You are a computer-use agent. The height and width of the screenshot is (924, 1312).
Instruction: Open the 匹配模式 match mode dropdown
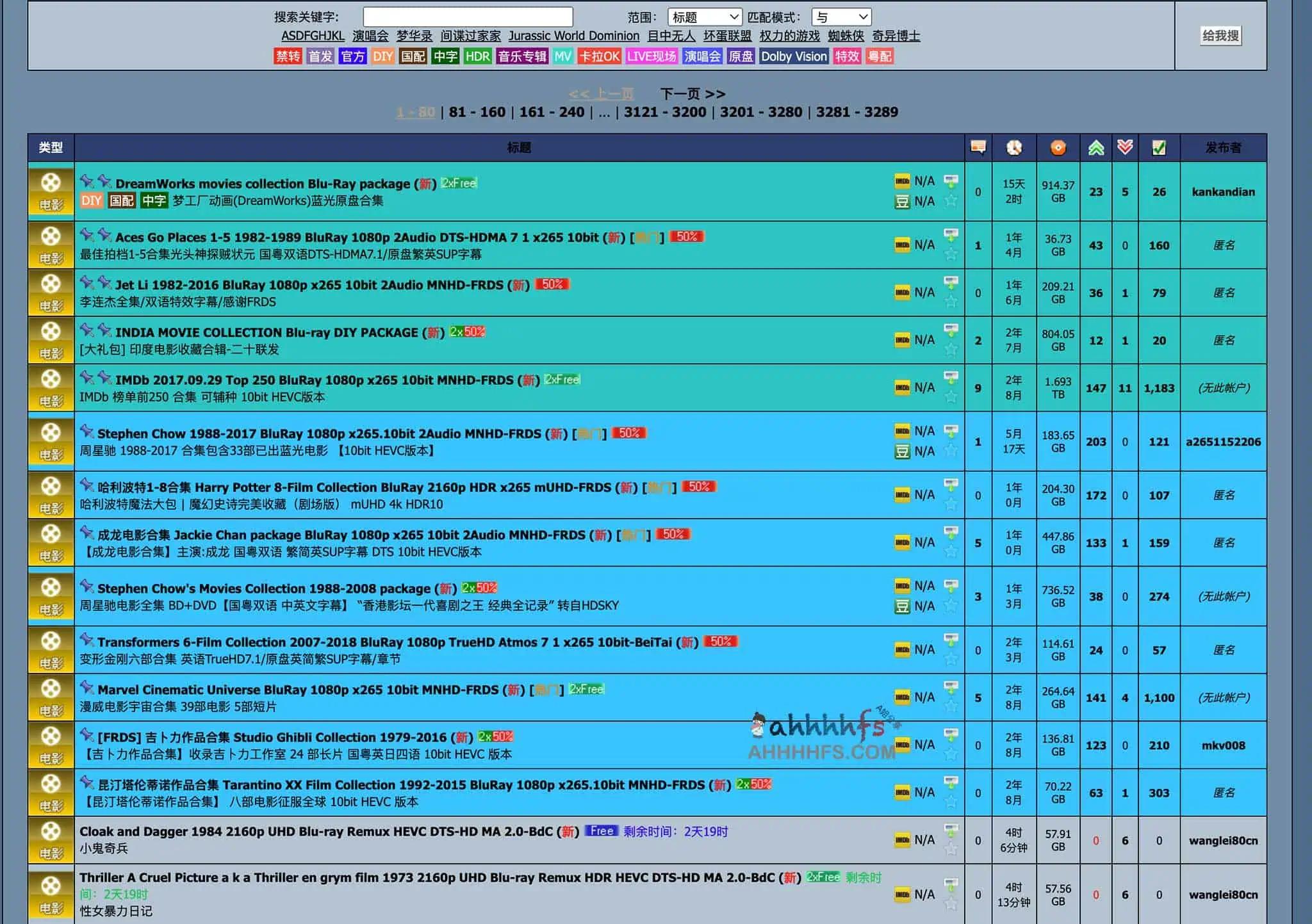(840, 17)
